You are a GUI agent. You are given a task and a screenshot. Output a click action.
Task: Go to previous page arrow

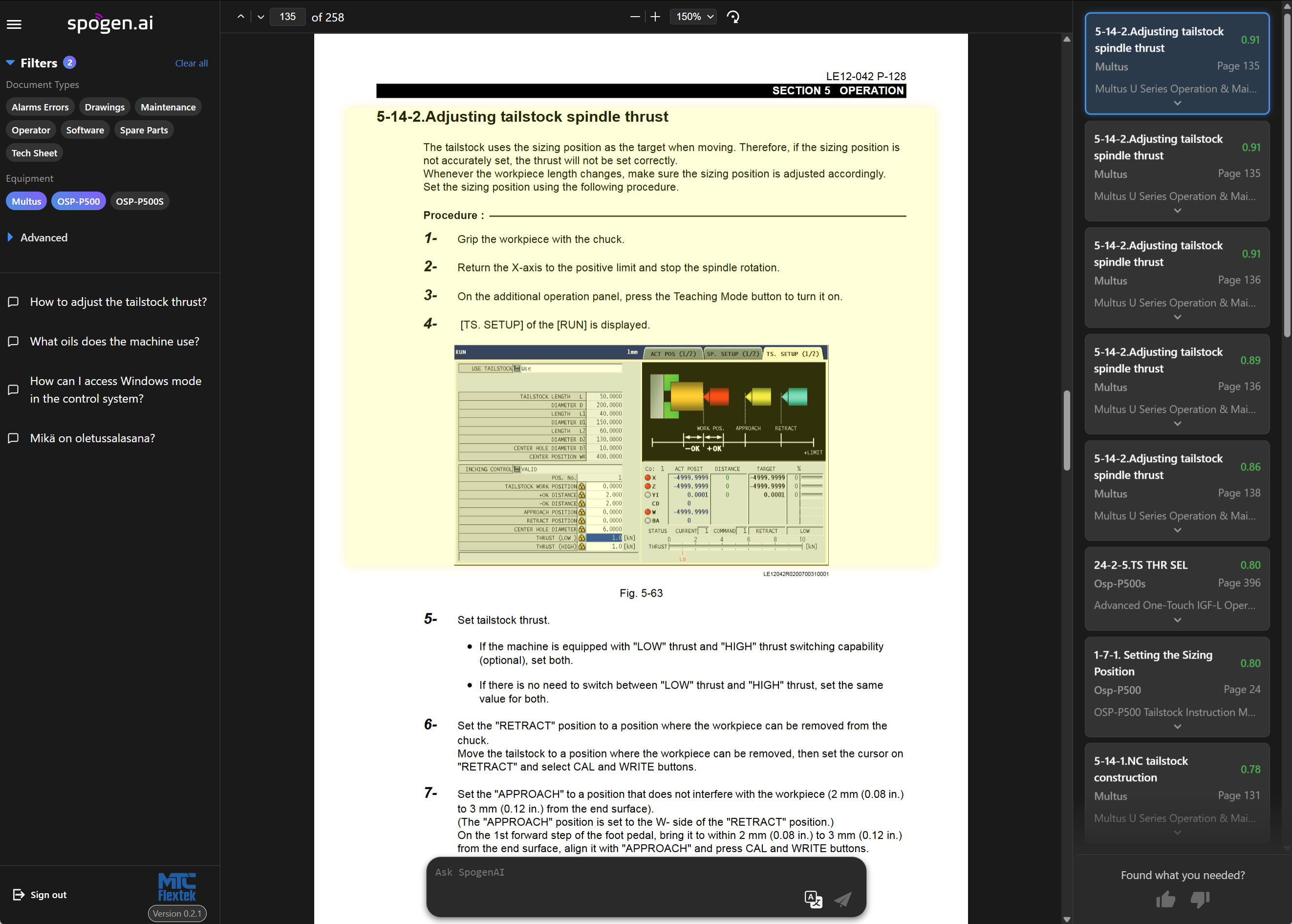tap(240, 17)
